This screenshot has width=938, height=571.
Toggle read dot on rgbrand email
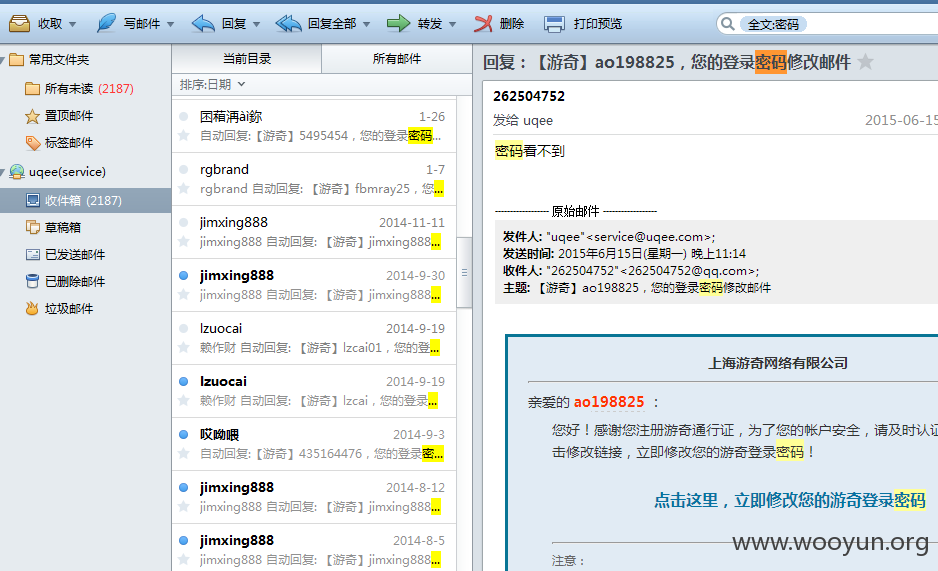[x=184, y=169]
